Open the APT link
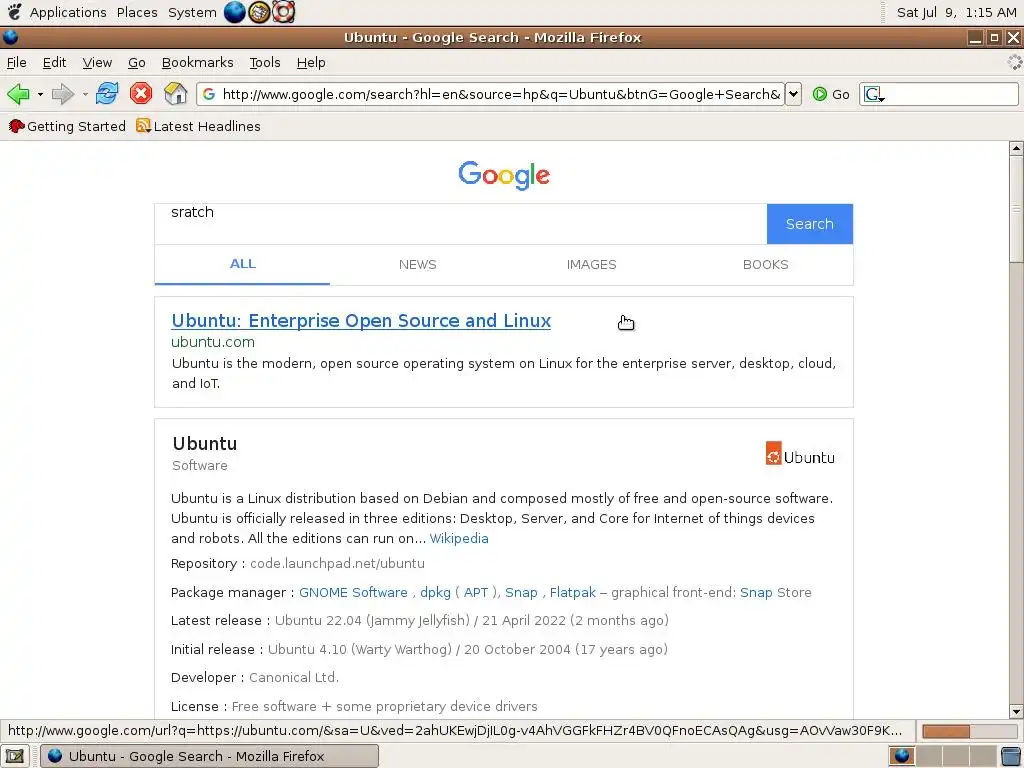This screenshot has width=1024, height=768. [x=476, y=592]
